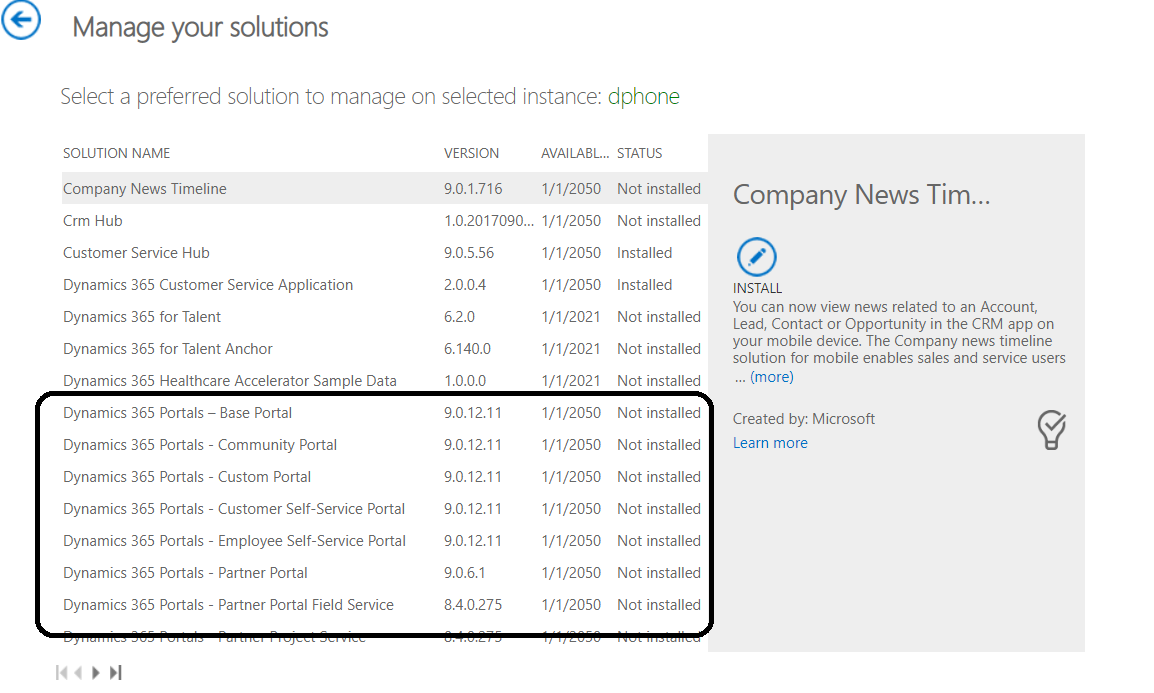Pick Dynamics 365 Portals - Community Portal

(200, 445)
